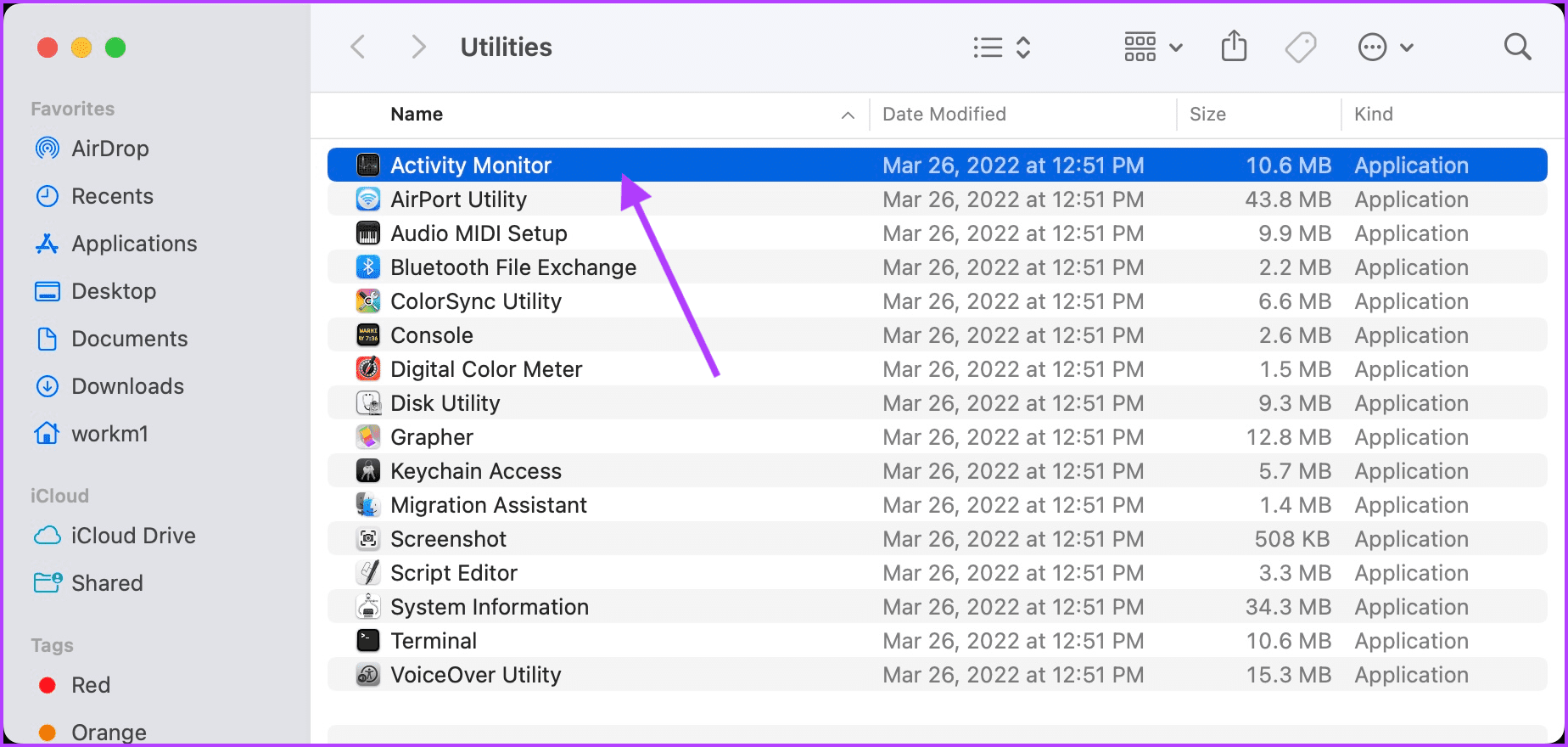Click the Disk Utility icon
This screenshot has height=747, width=1568.
(x=368, y=402)
